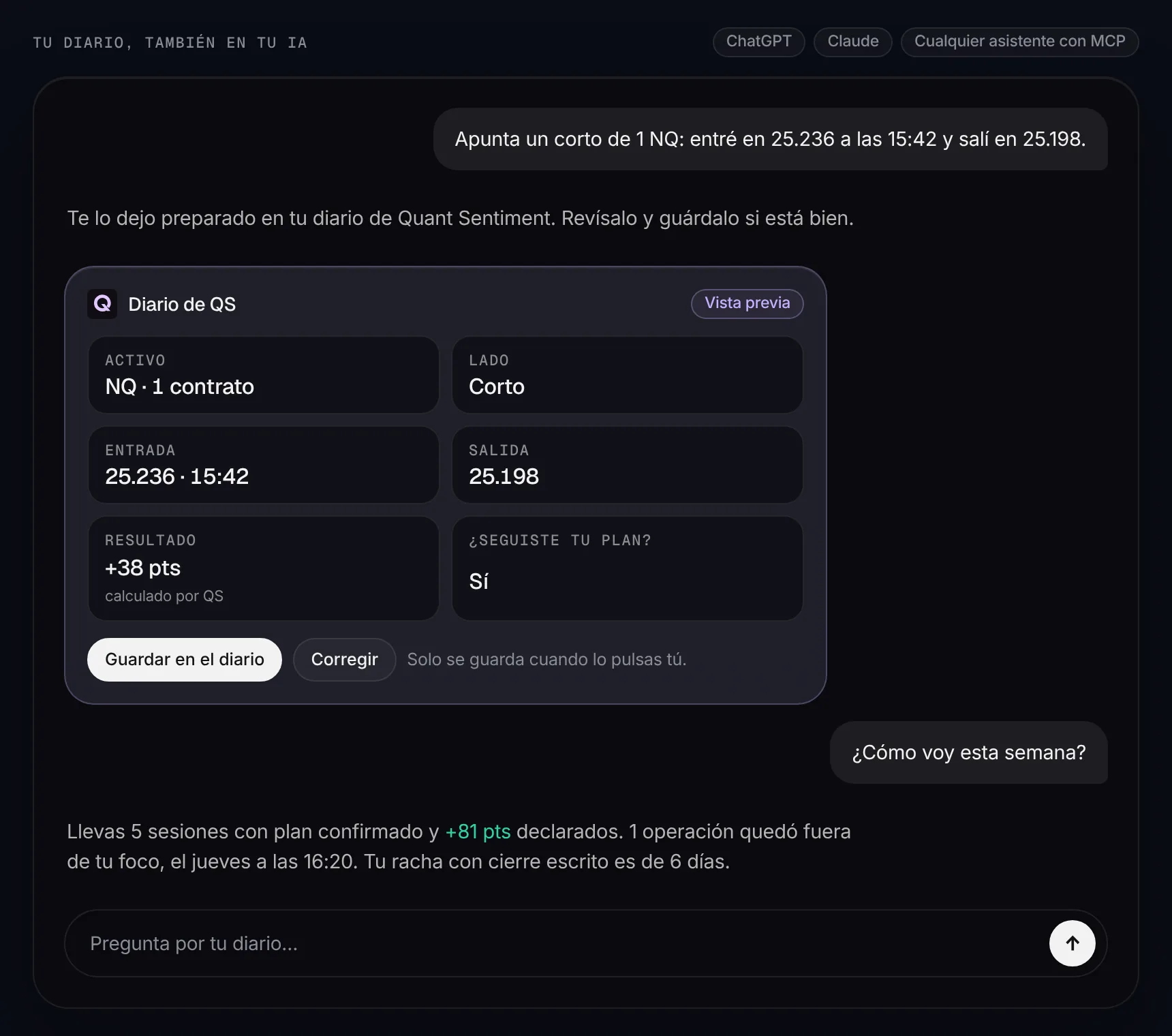Click the 'Vista previa' badge
1172x1036 pixels.
click(x=747, y=303)
